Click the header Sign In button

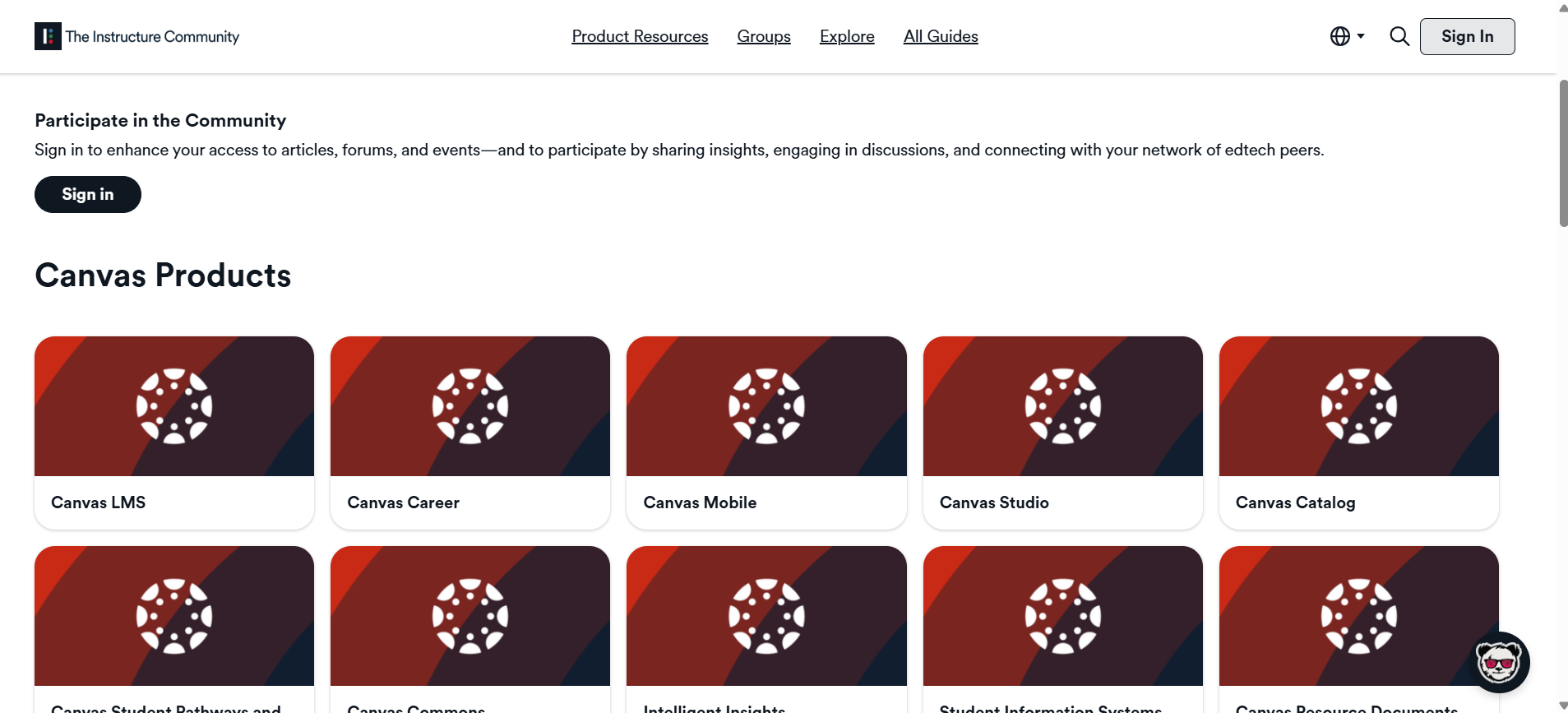[1467, 36]
